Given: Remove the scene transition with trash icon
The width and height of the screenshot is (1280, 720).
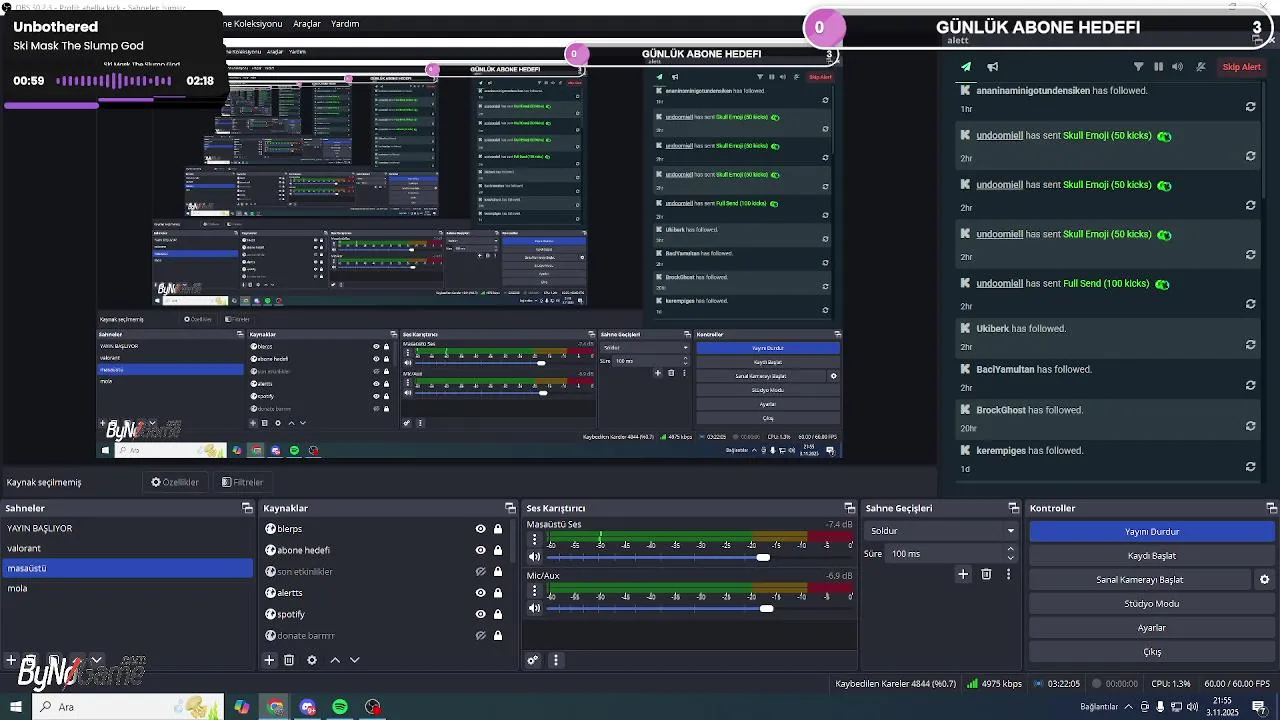Looking at the screenshot, I should point(986,574).
